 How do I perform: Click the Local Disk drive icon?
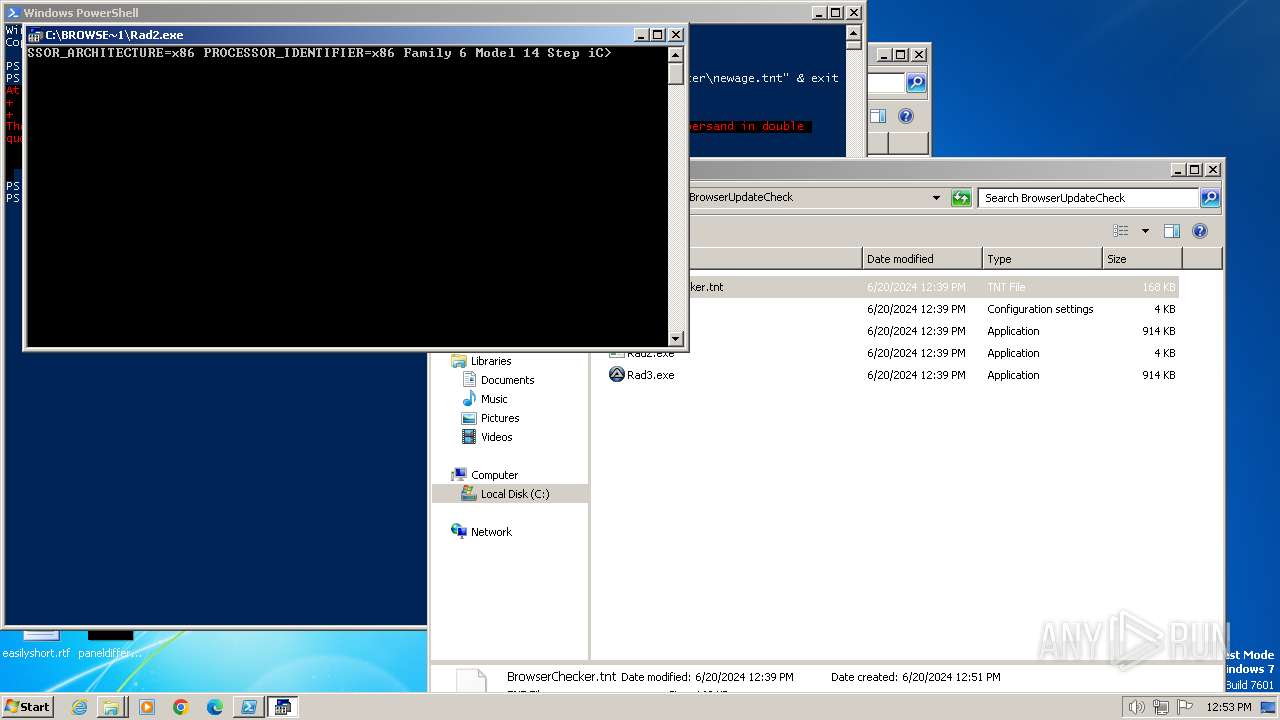coord(469,494)
